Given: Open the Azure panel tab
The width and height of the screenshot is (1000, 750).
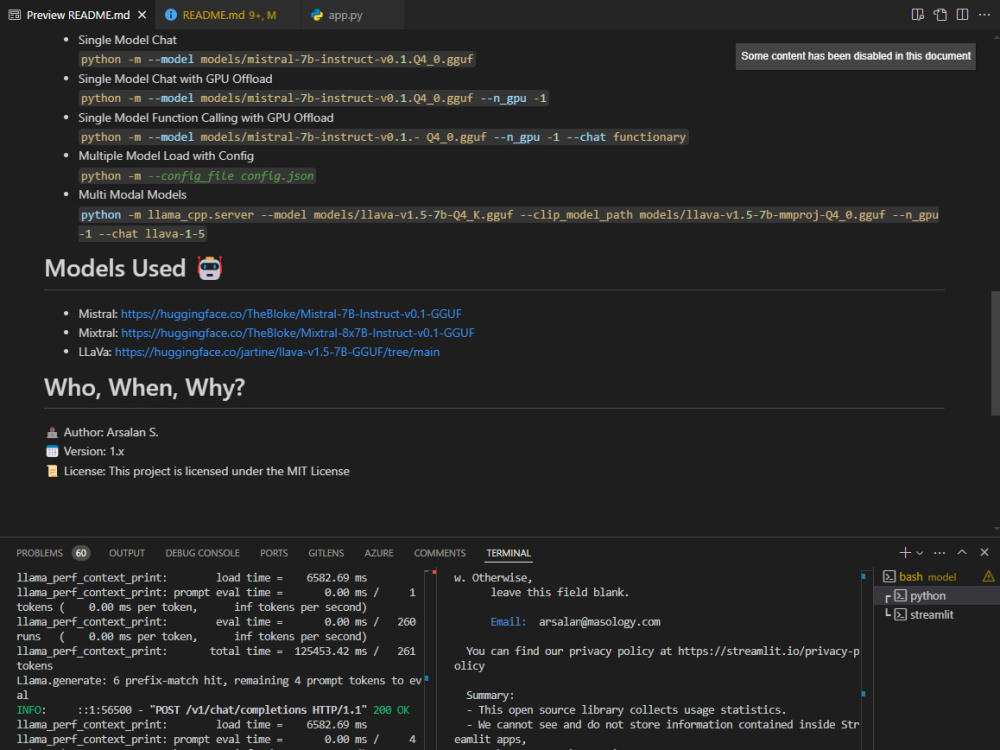Looking at the screenshot, I should [x=379, y=553].
